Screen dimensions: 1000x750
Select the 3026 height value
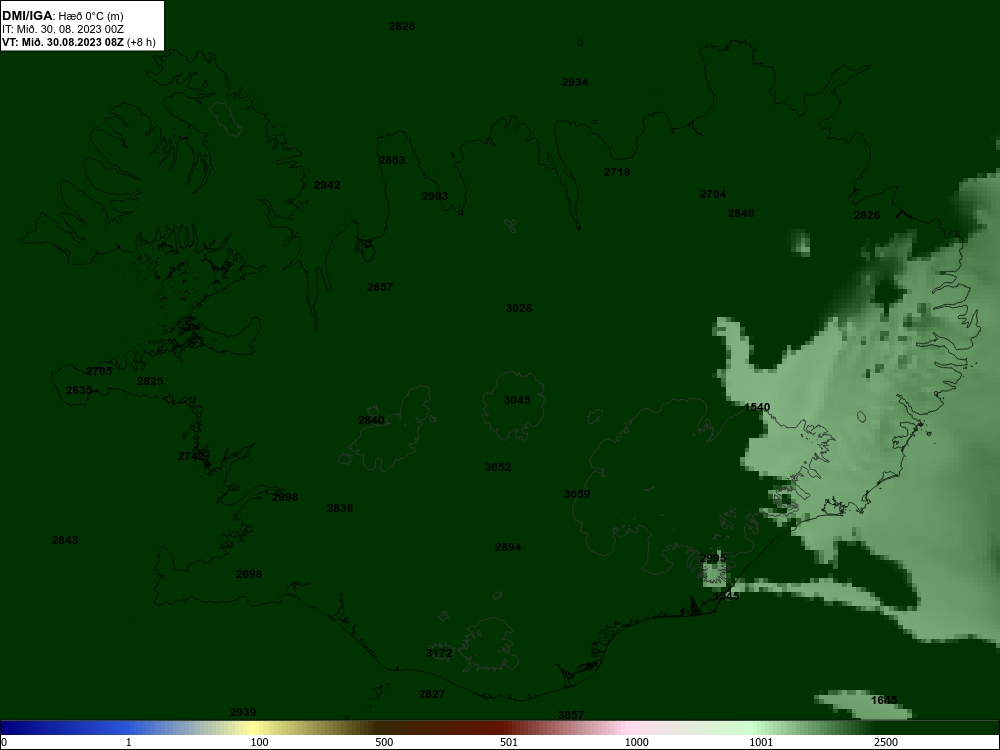coord(518,308)
